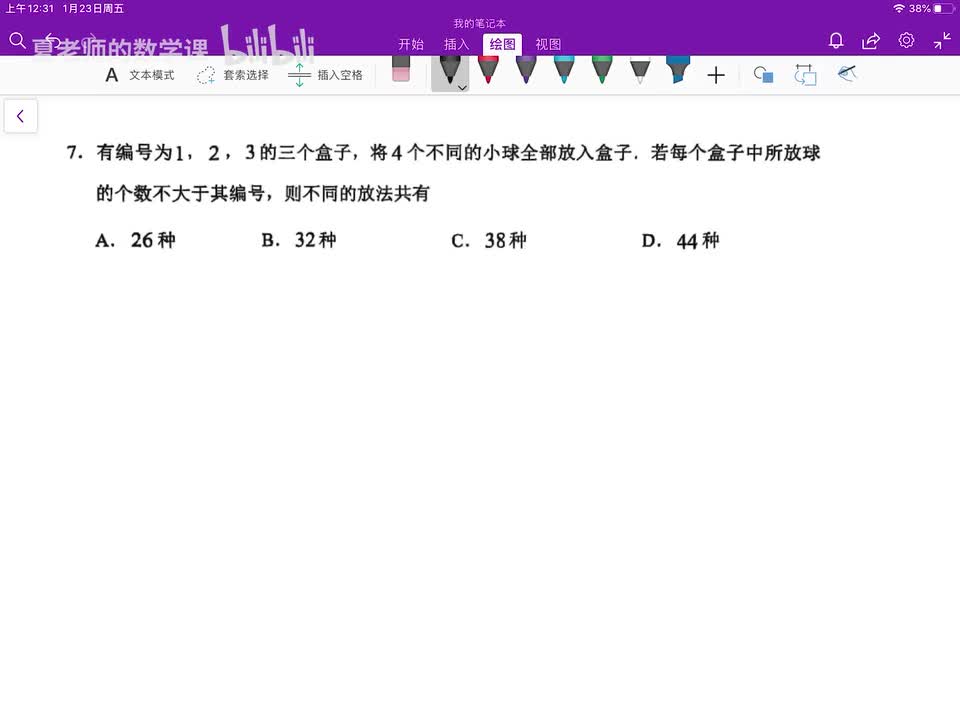Exit full screen mode arrows

point(942,41)
